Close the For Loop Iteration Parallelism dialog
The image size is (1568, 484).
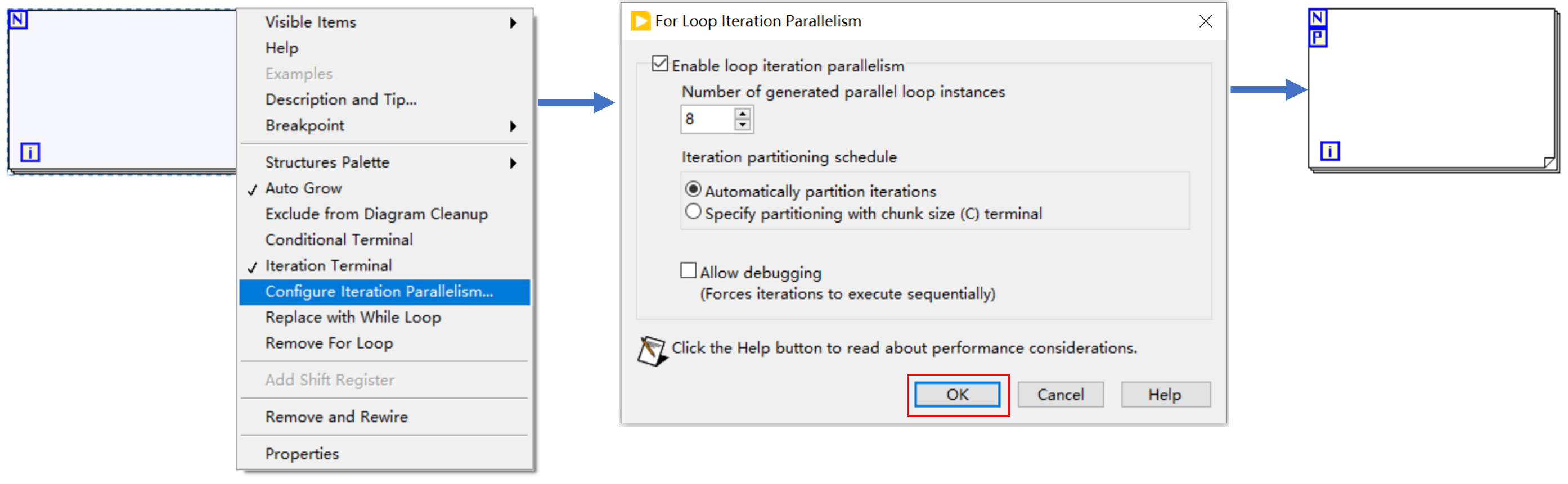tap(1206, 21)
